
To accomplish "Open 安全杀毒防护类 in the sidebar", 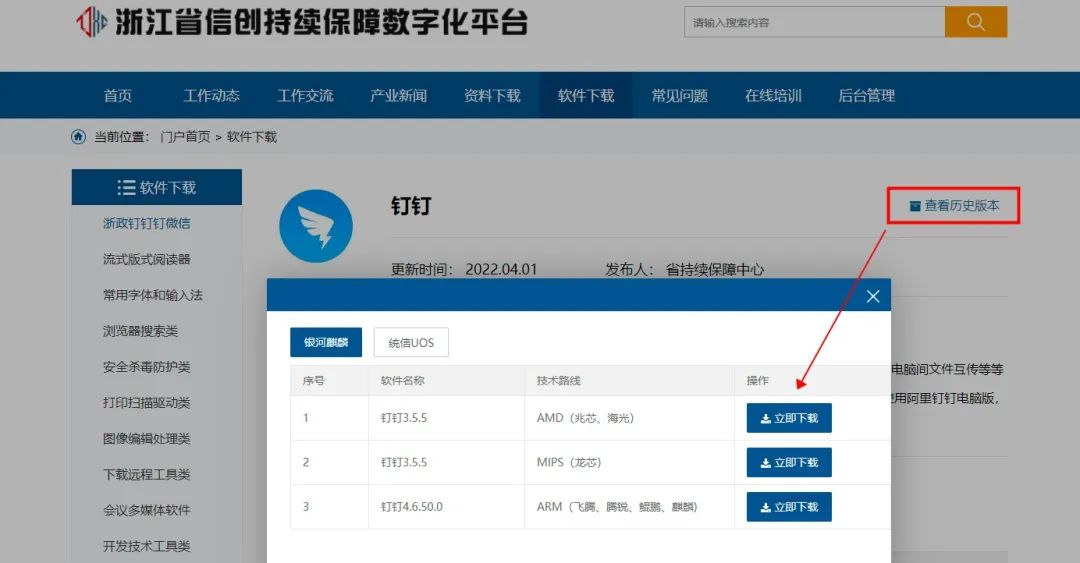I will [147, 367].
